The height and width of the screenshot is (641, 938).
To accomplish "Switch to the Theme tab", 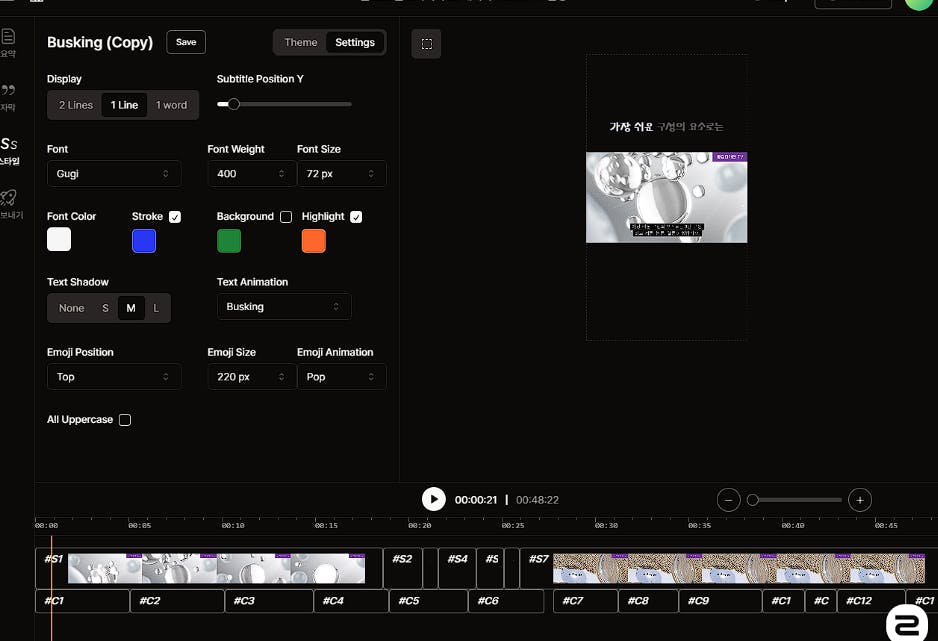I will (301, 43).
